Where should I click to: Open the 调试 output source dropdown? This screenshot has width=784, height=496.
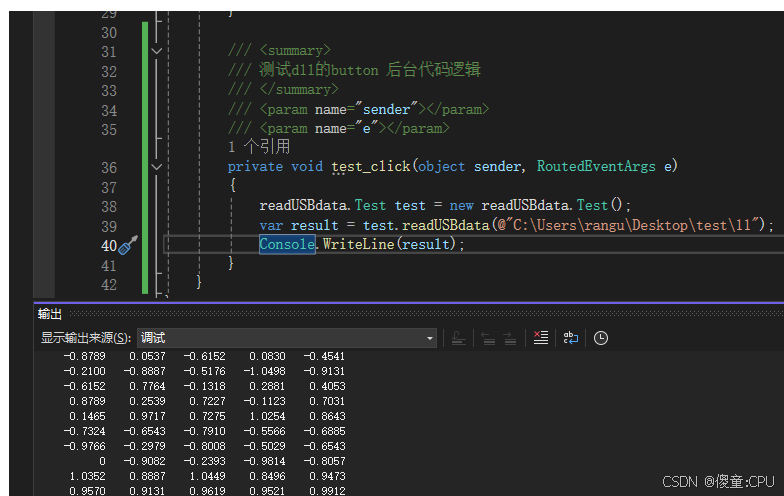click(286, 338)
